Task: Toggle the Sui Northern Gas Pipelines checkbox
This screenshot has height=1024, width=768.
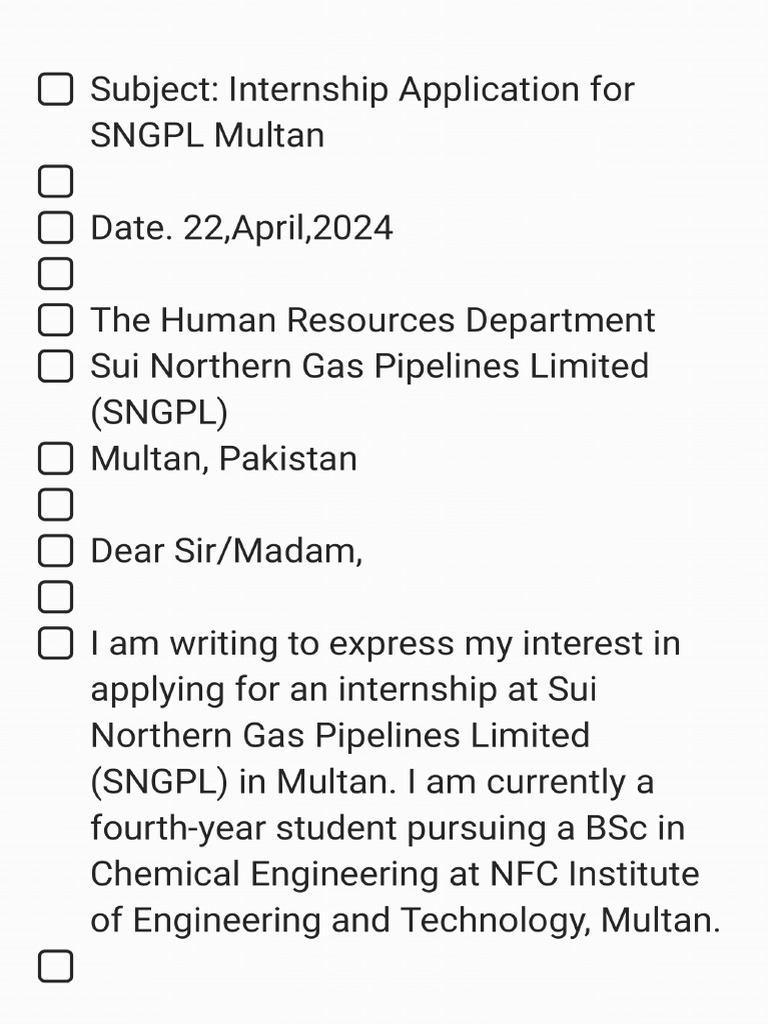Action: click(x=56, y=366)
